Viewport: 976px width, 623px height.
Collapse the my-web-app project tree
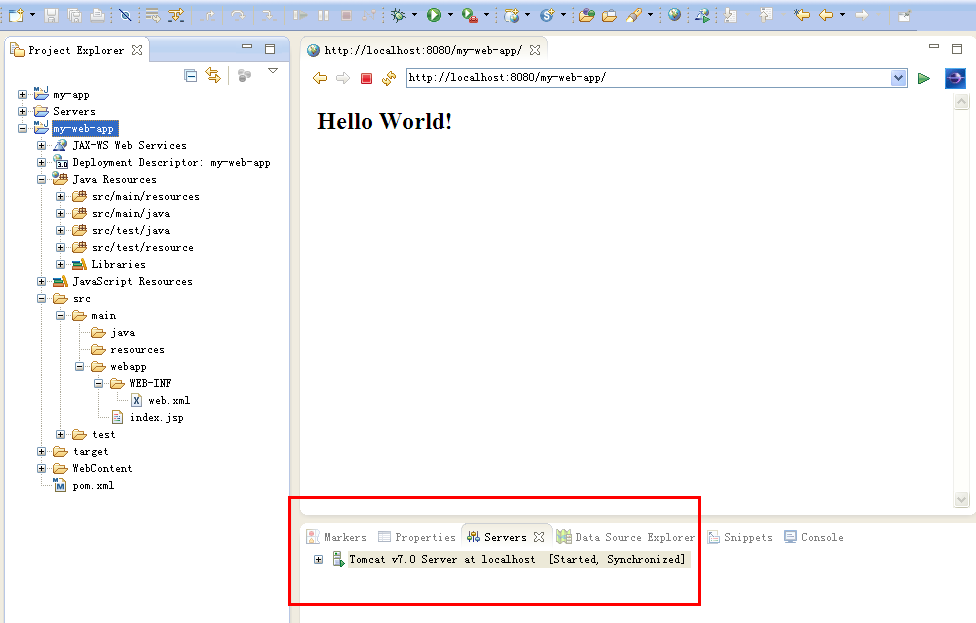click(x=22, y=128)
